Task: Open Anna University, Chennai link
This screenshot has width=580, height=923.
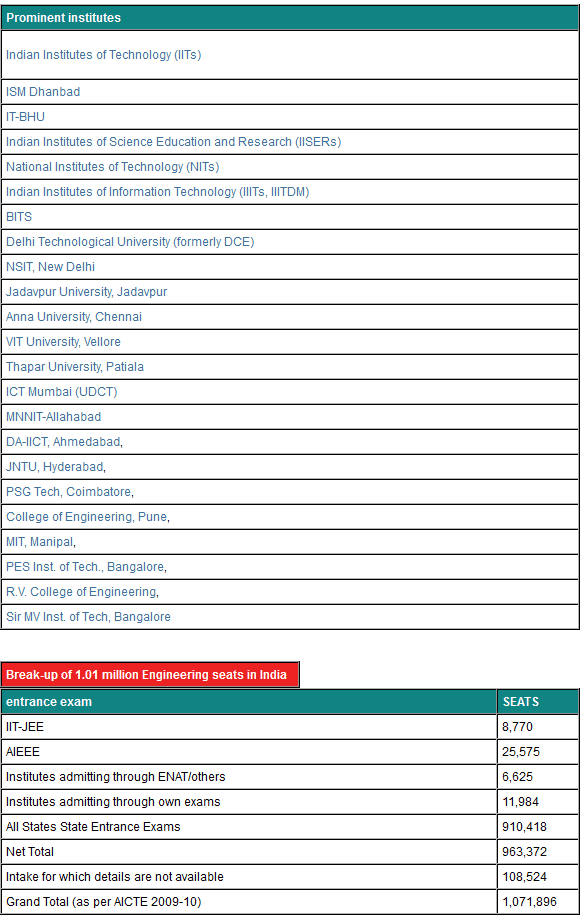Action: coord(74,317)
